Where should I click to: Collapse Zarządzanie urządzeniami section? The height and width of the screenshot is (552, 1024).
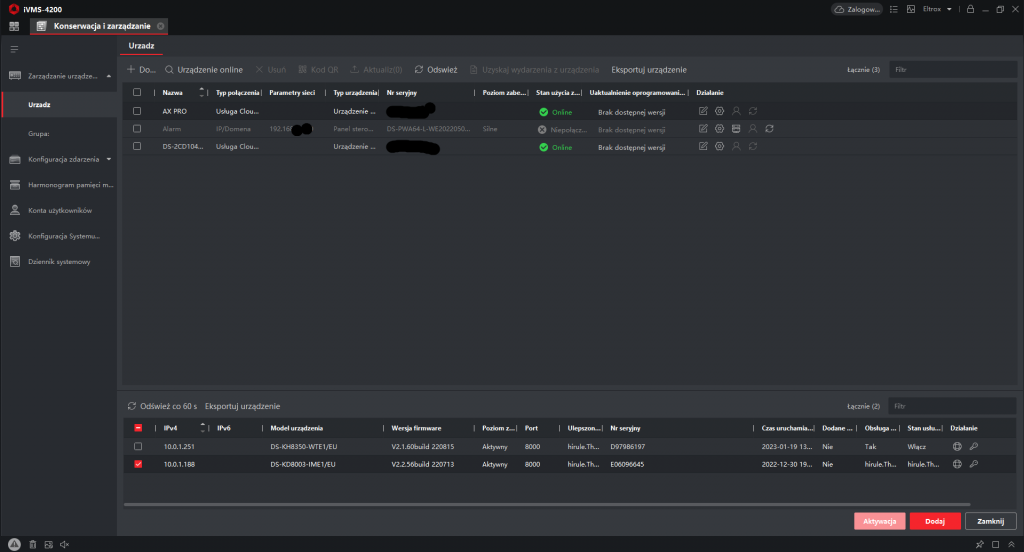(108, 76)
